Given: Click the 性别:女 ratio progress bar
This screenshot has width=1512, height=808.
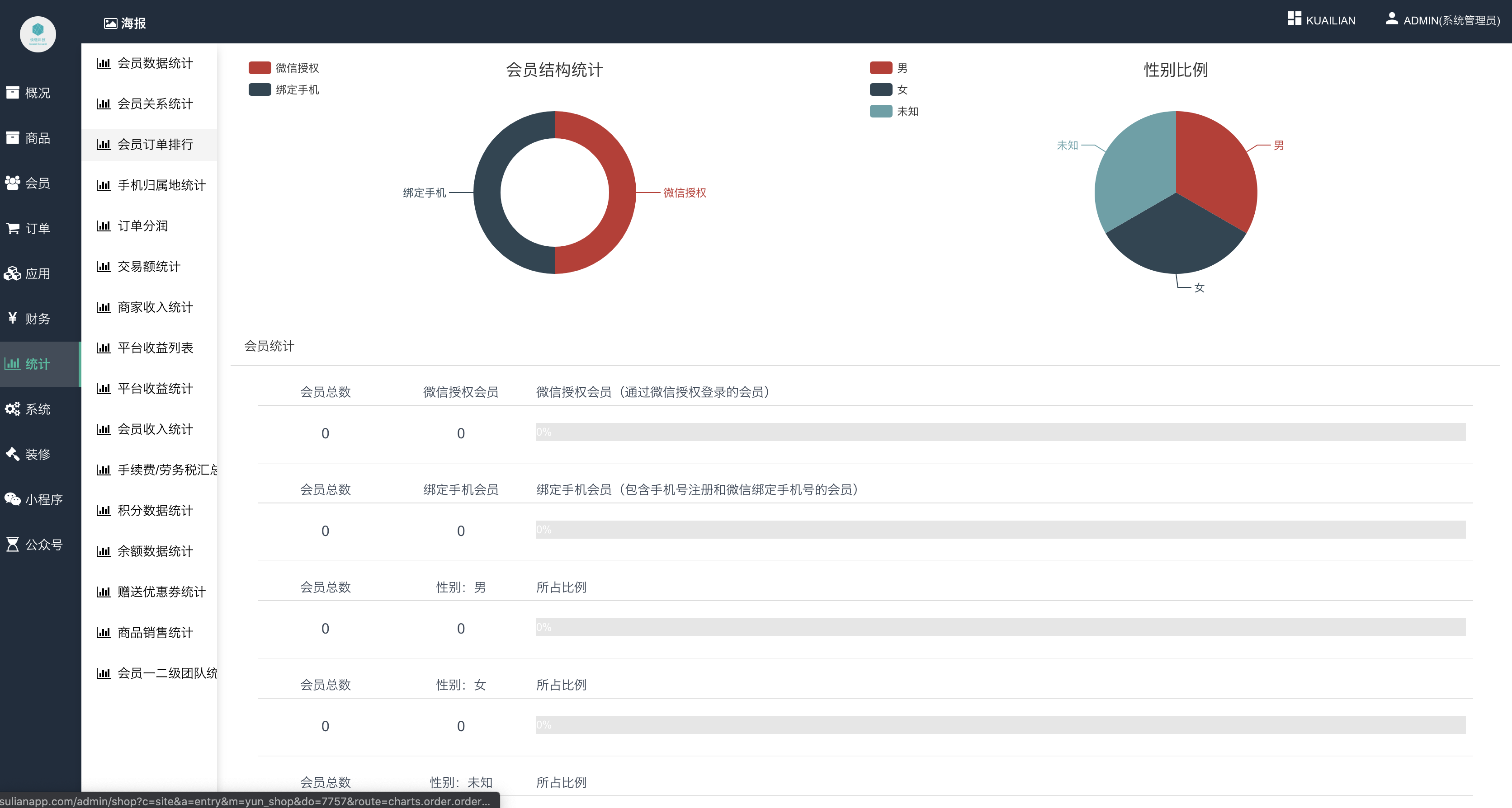Looking at the screenshot, I should click(1000, 725).
